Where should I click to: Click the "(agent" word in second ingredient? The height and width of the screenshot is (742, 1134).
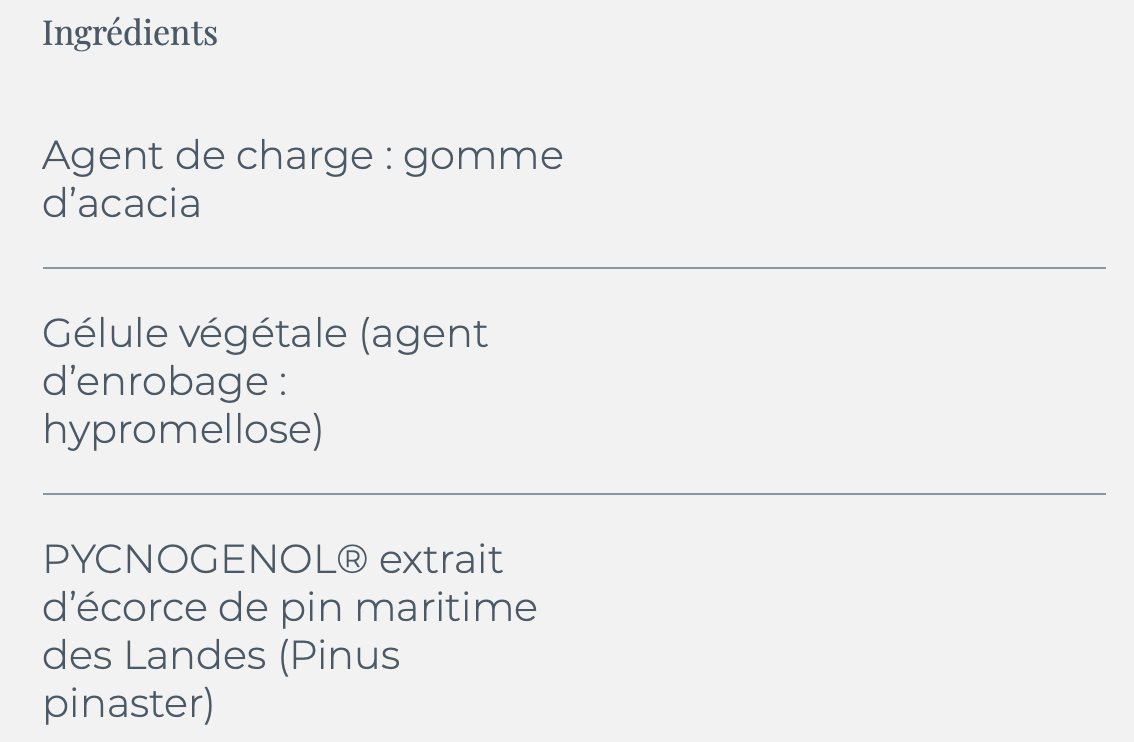click(424, 333)
